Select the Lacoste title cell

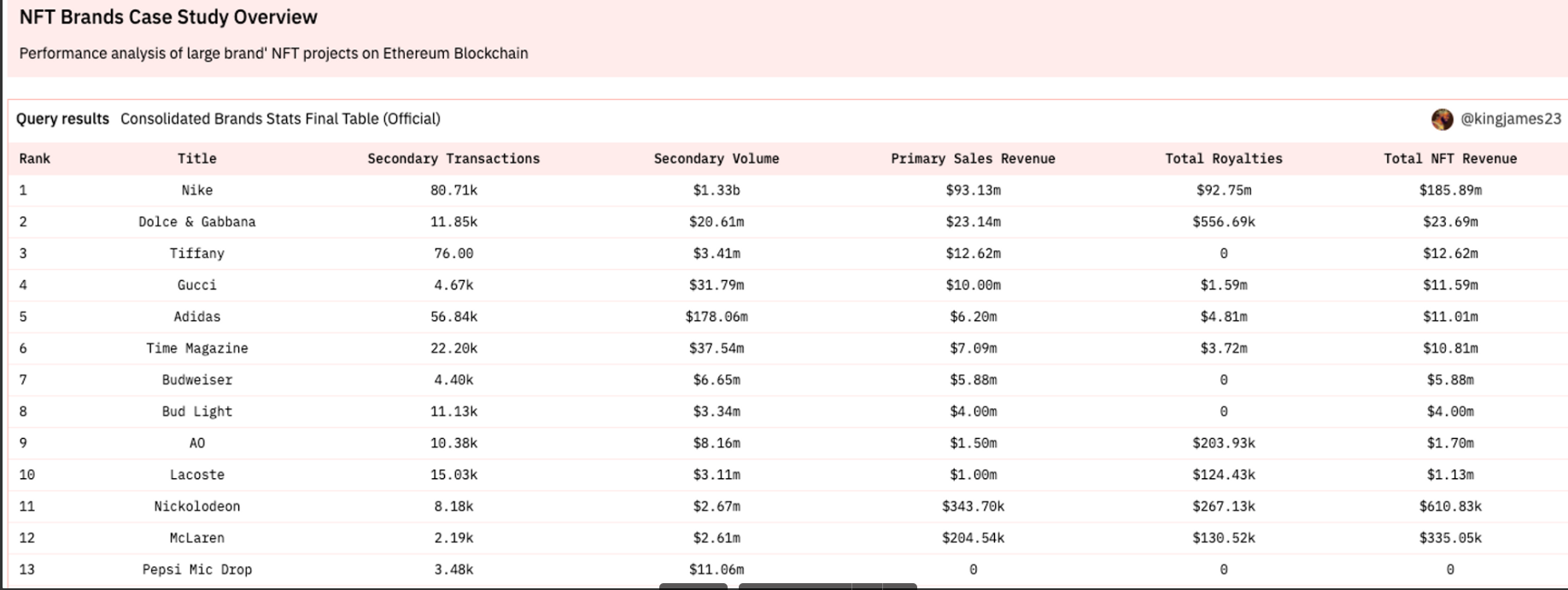coord(197,475)
